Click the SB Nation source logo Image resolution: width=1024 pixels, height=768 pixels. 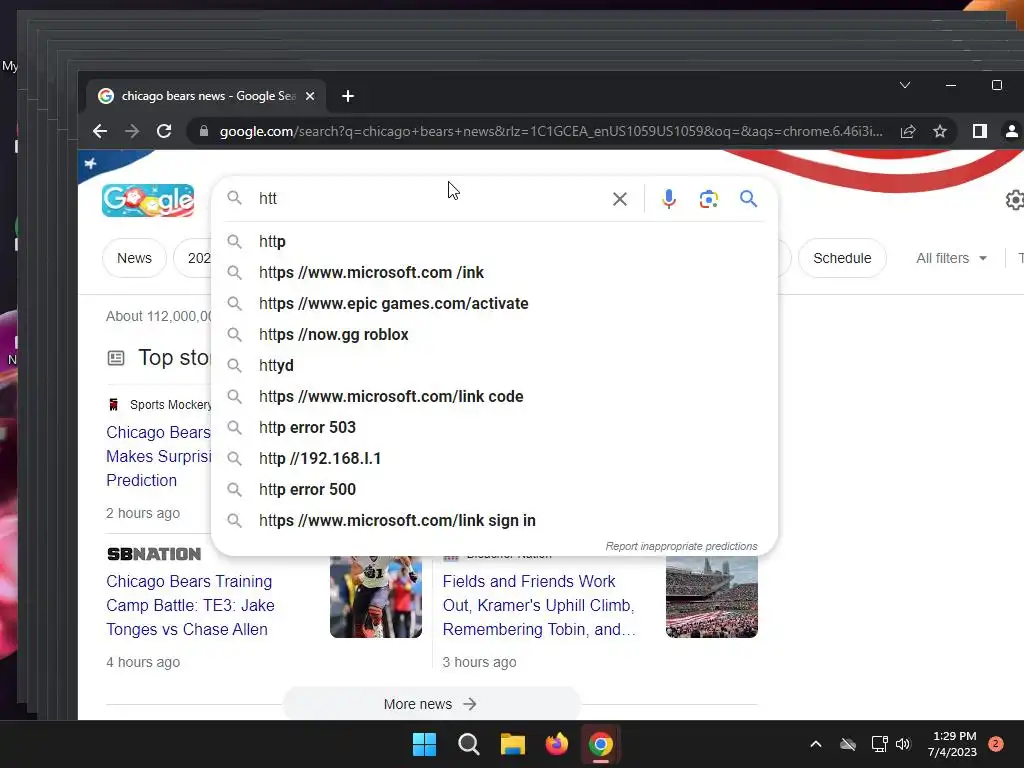154,554
